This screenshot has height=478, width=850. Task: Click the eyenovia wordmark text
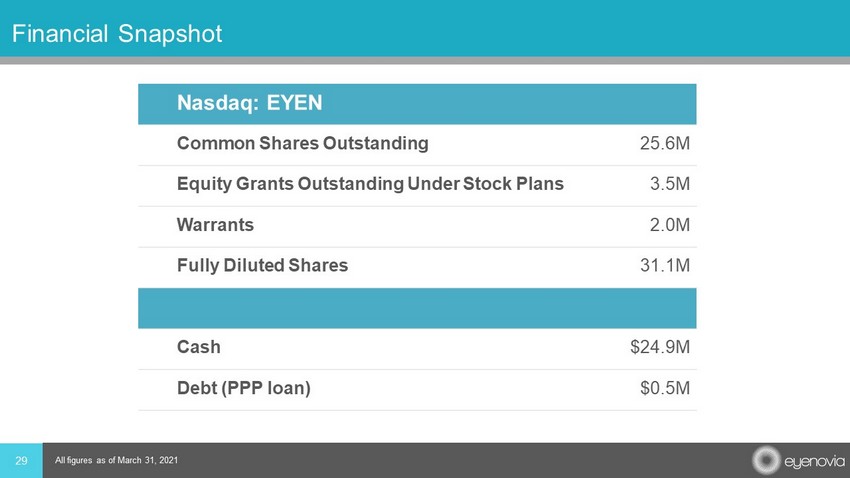click(811, 461)
